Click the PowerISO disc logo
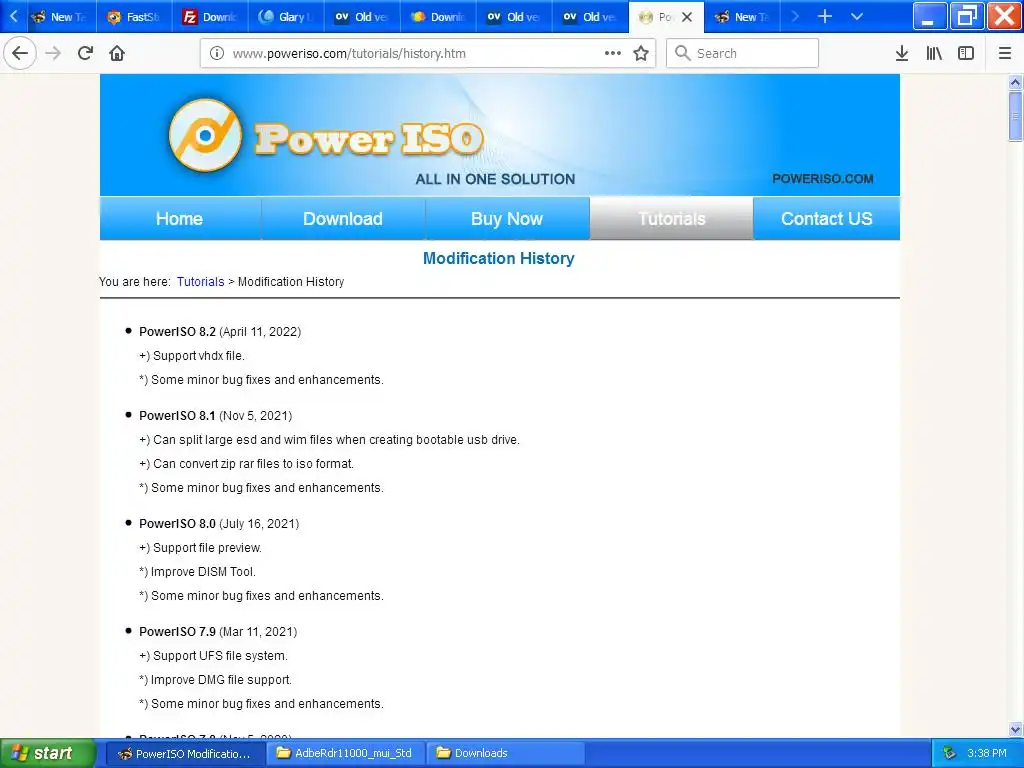Screen dimensions: 1024x768 click(x=205, y=135)
